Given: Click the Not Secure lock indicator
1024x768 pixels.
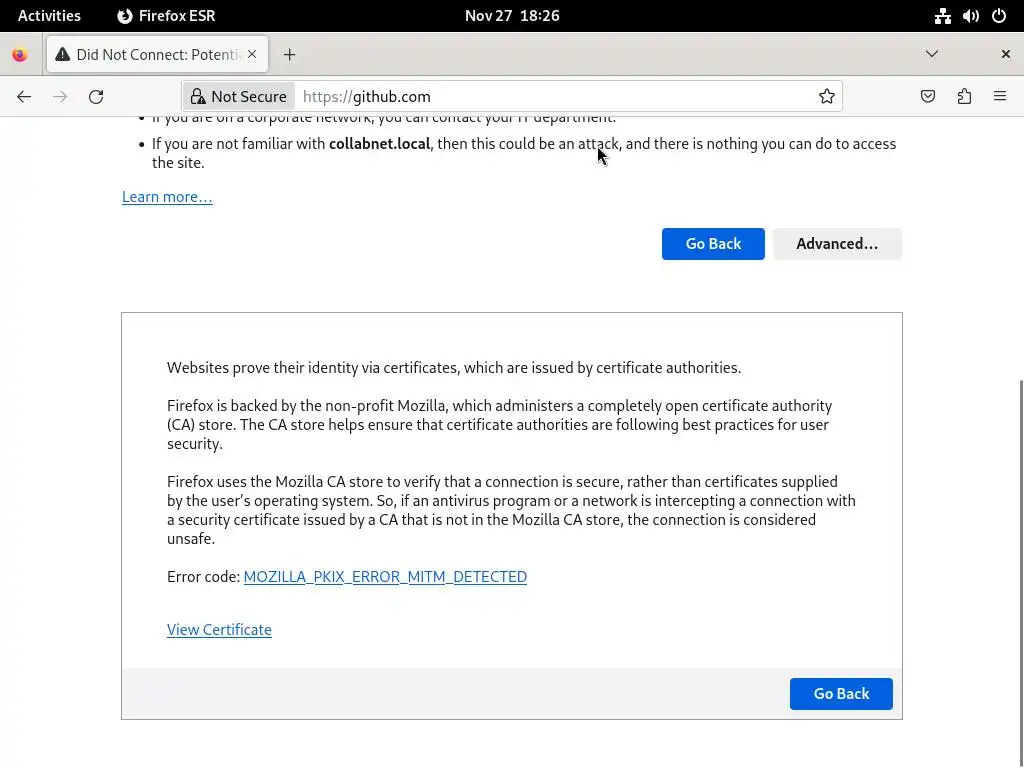Looking at the screenshot, I should [x=239, y=97].
